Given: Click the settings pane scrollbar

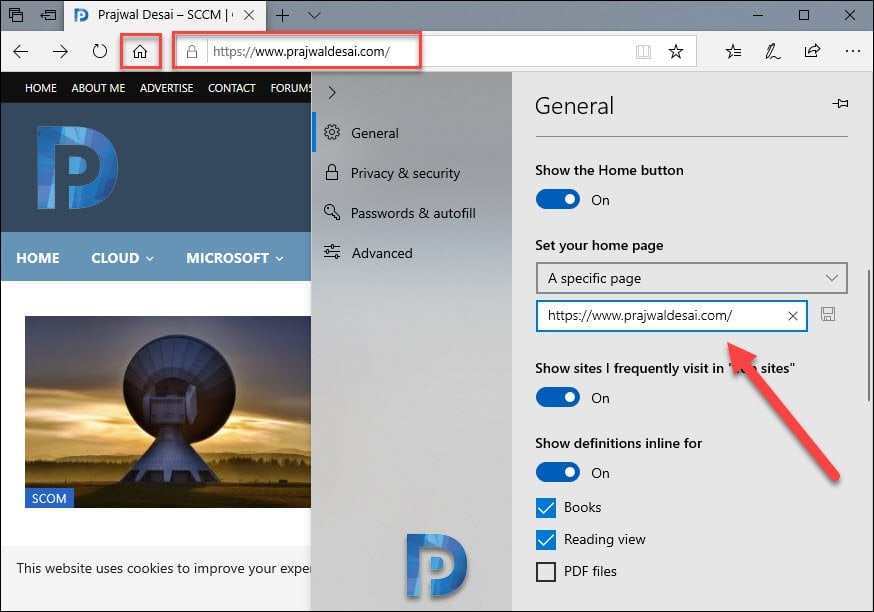Looking at the screenshot, I should pyautogui.click(x=868, y=334).
